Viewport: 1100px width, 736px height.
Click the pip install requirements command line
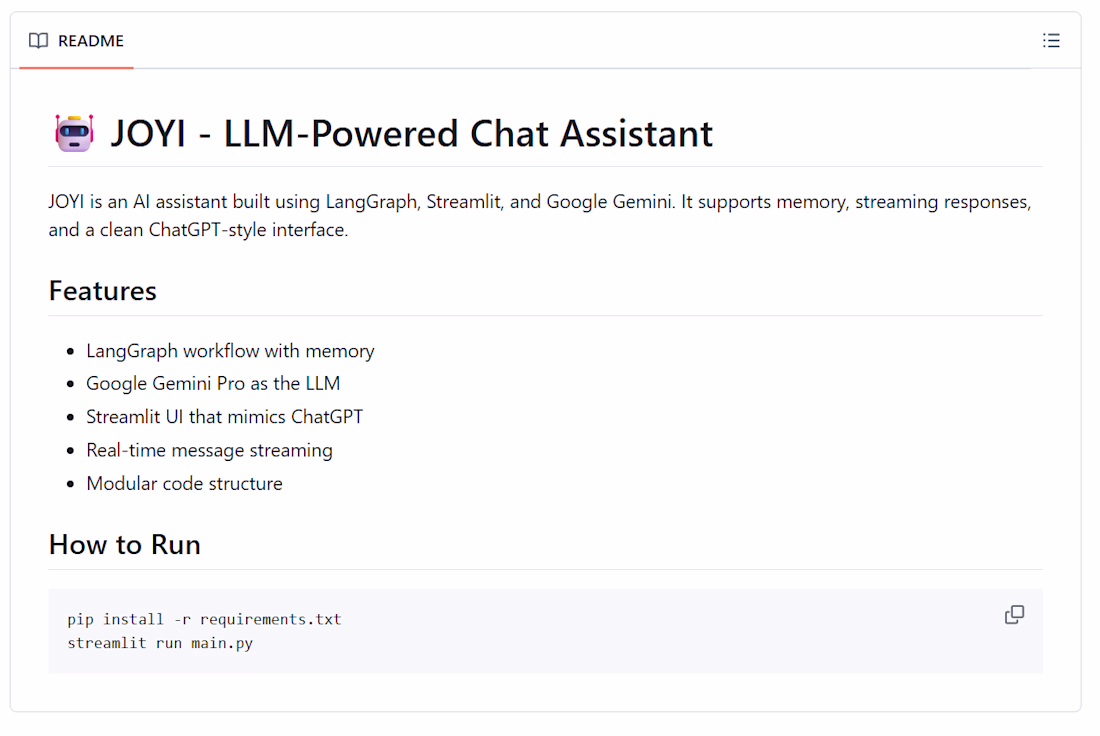coord(204,619)
